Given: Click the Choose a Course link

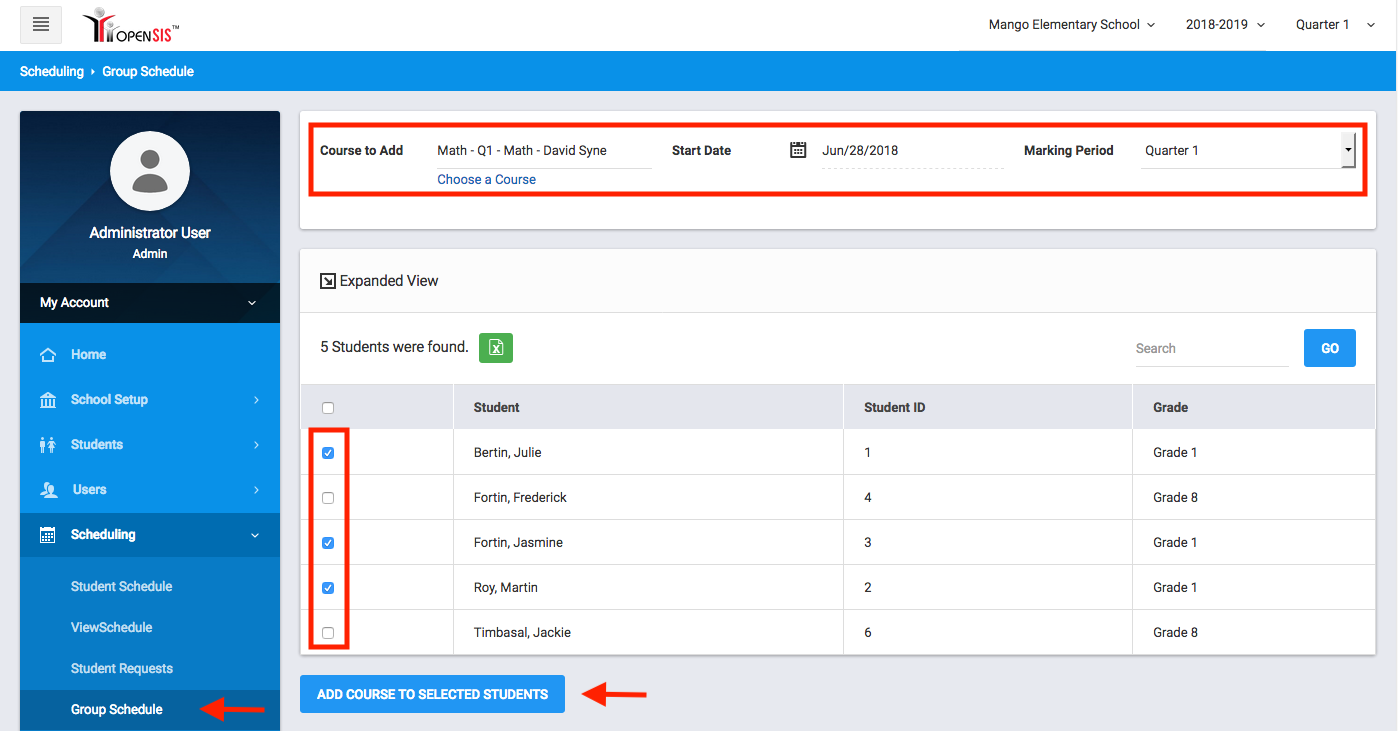Looking at the screenshot, I should click(486, 180).
